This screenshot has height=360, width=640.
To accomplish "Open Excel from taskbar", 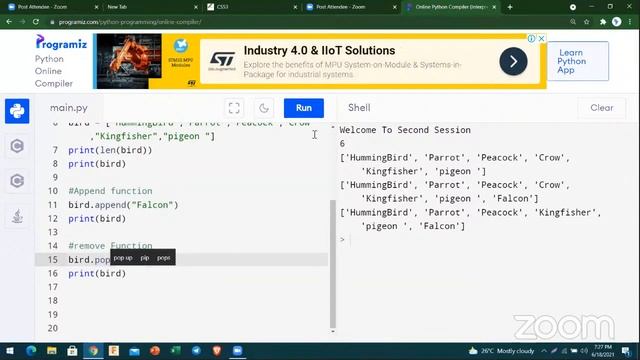I will pyautogui.click(x=176, y=351).
